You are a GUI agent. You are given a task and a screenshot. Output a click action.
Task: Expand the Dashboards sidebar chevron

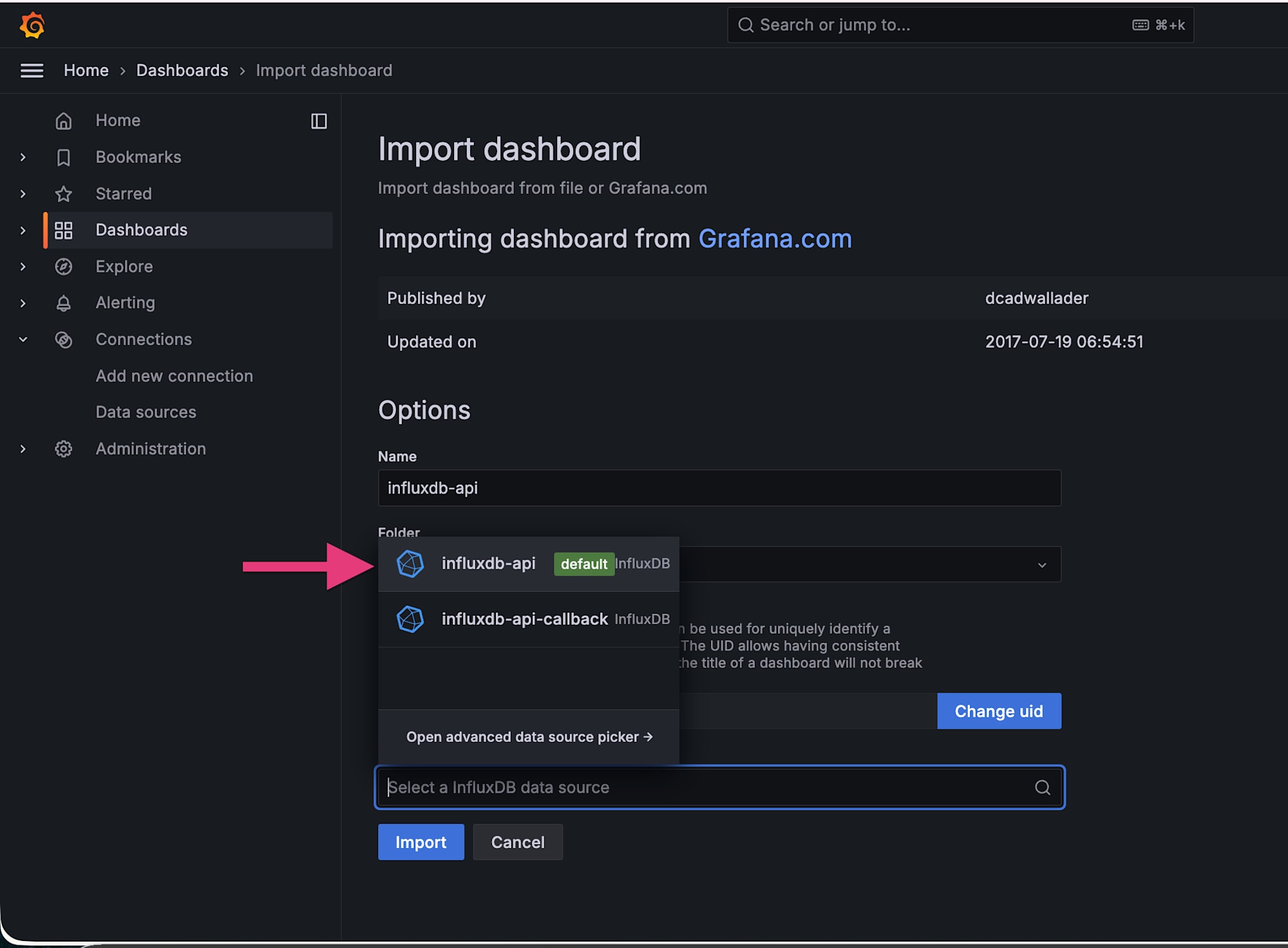[x=23, y=231]
